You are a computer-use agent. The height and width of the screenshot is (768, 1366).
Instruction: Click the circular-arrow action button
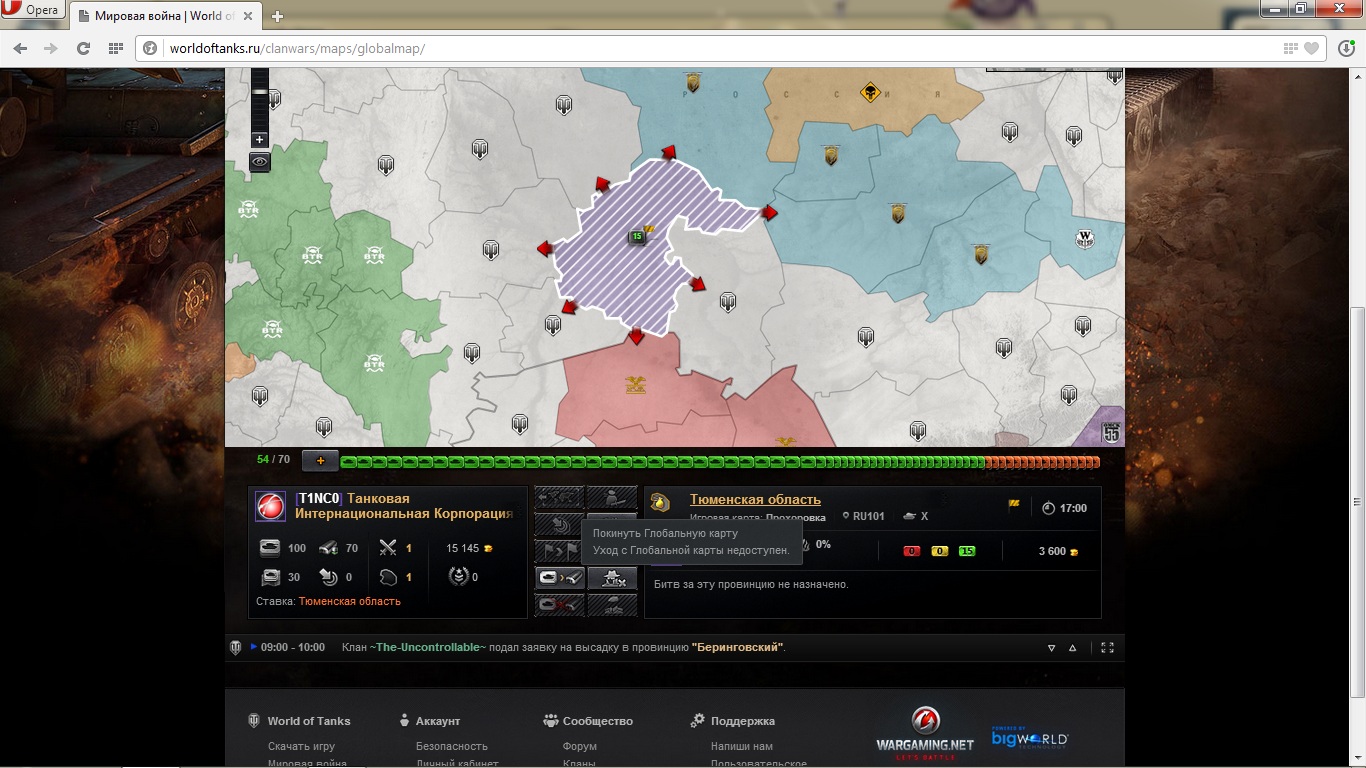click(x=560, y=524)
